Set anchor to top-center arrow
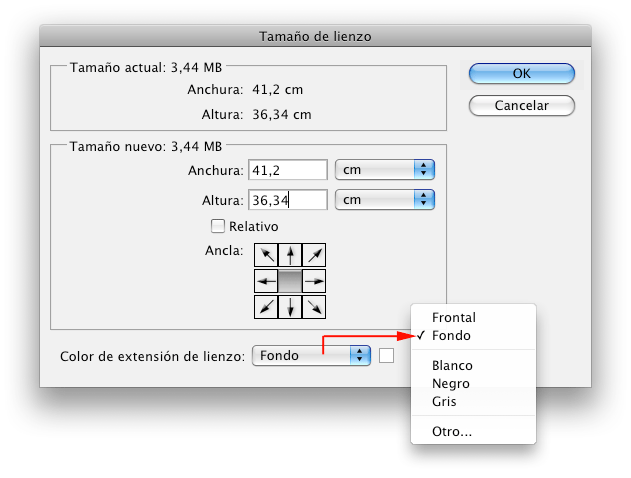Image resolution: width=631 pixels, height=478 pixels. click(290, 255)
